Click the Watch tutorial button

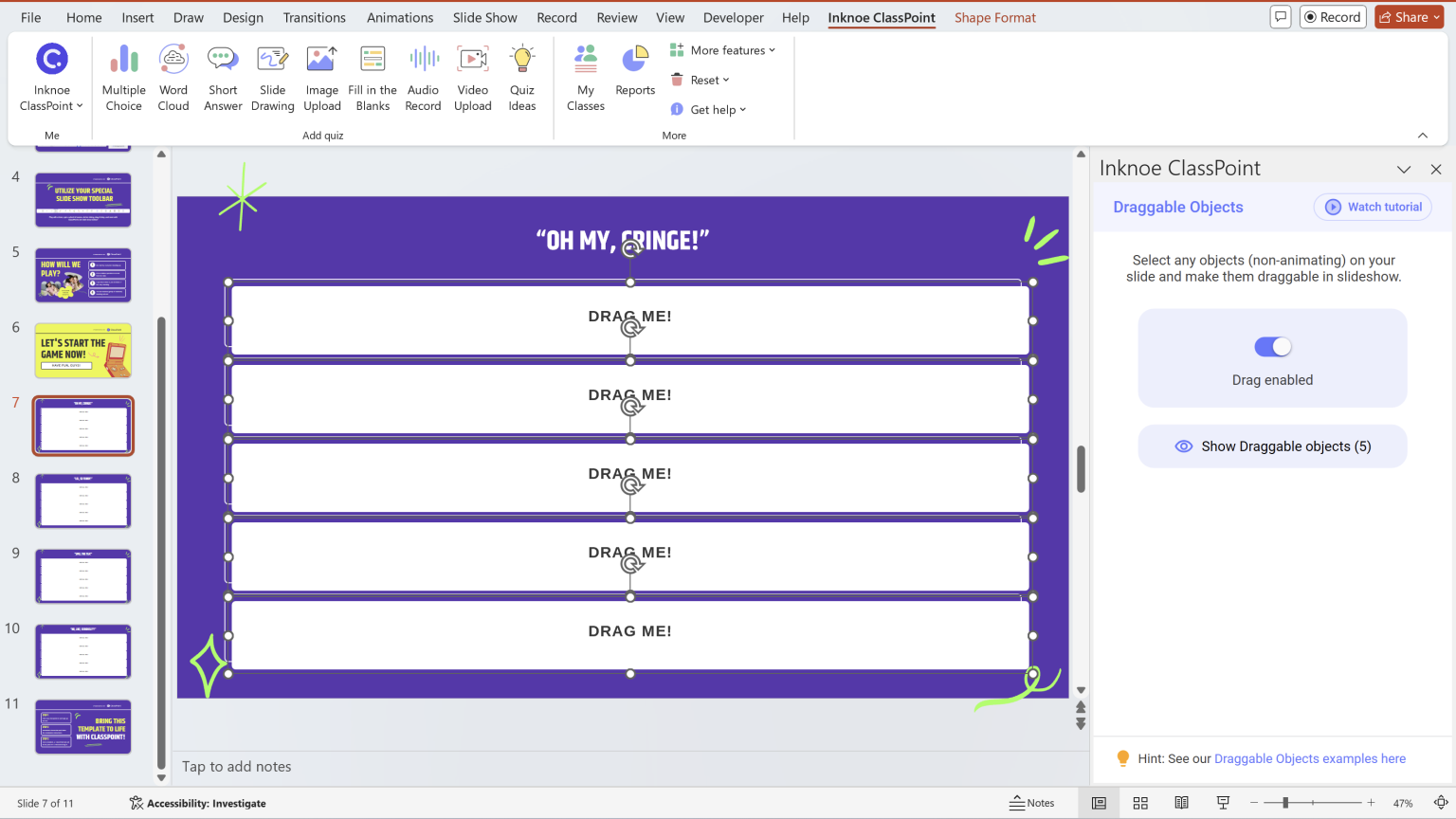(1373, 207)
